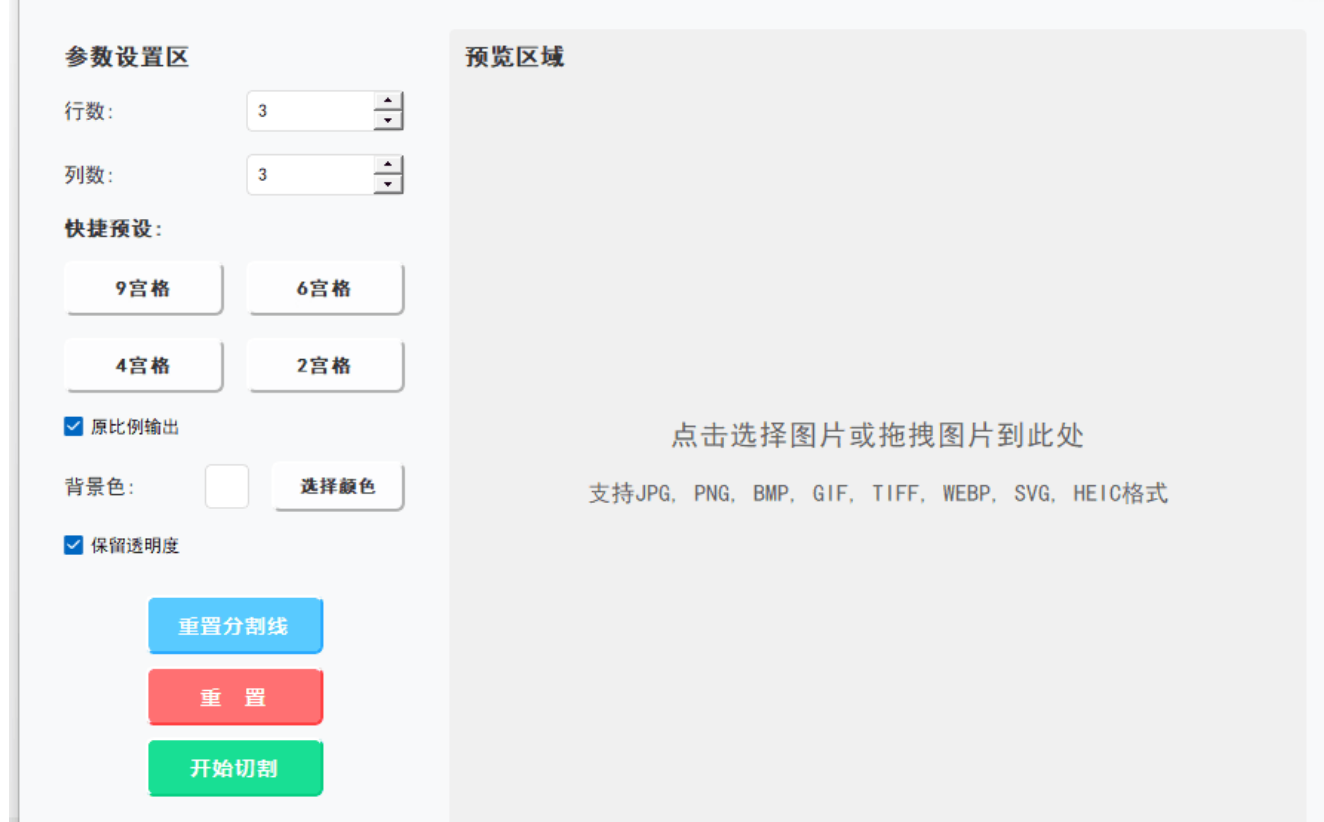Click the 点击选择图片 prompt in preview area
Screen dimensions: 1324x822
click(x=877, y=436)
